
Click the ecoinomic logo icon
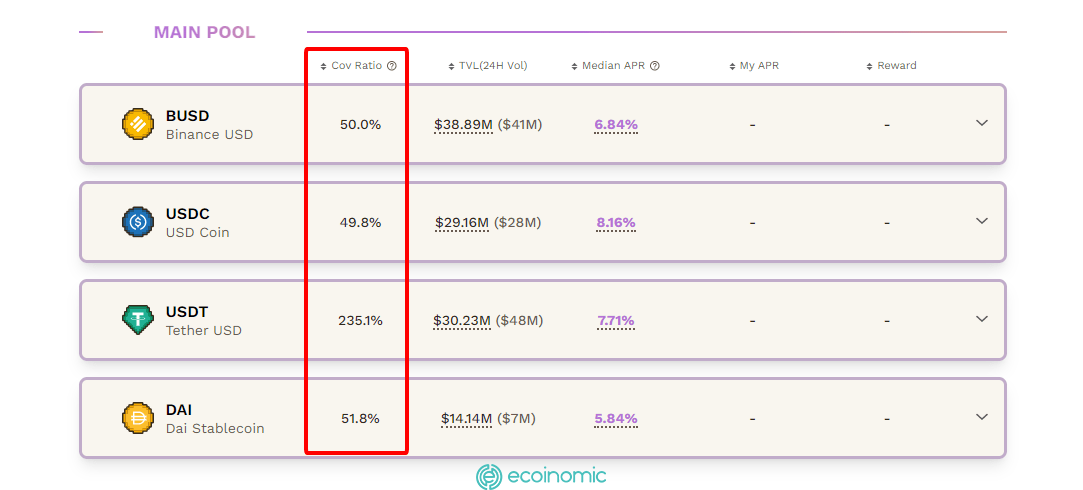[489, 476]
